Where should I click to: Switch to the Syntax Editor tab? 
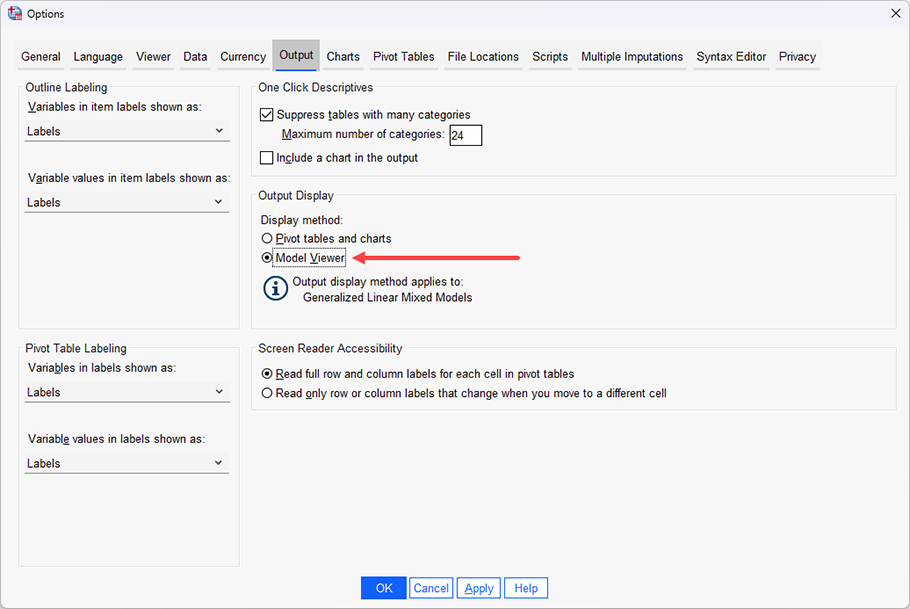click(x=731, y=57)
